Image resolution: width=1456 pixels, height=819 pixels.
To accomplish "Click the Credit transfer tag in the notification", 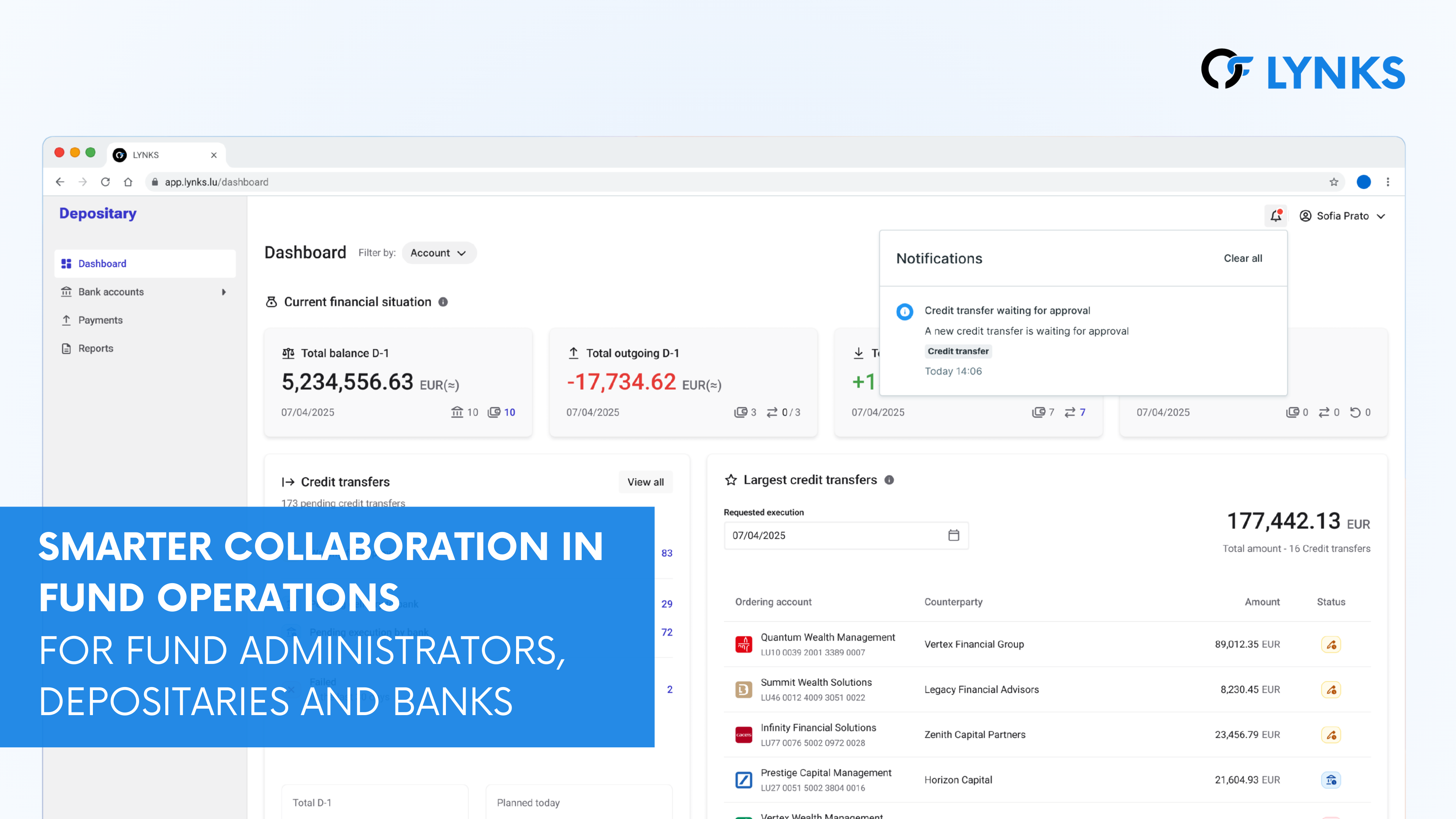I will pos(958,351).
